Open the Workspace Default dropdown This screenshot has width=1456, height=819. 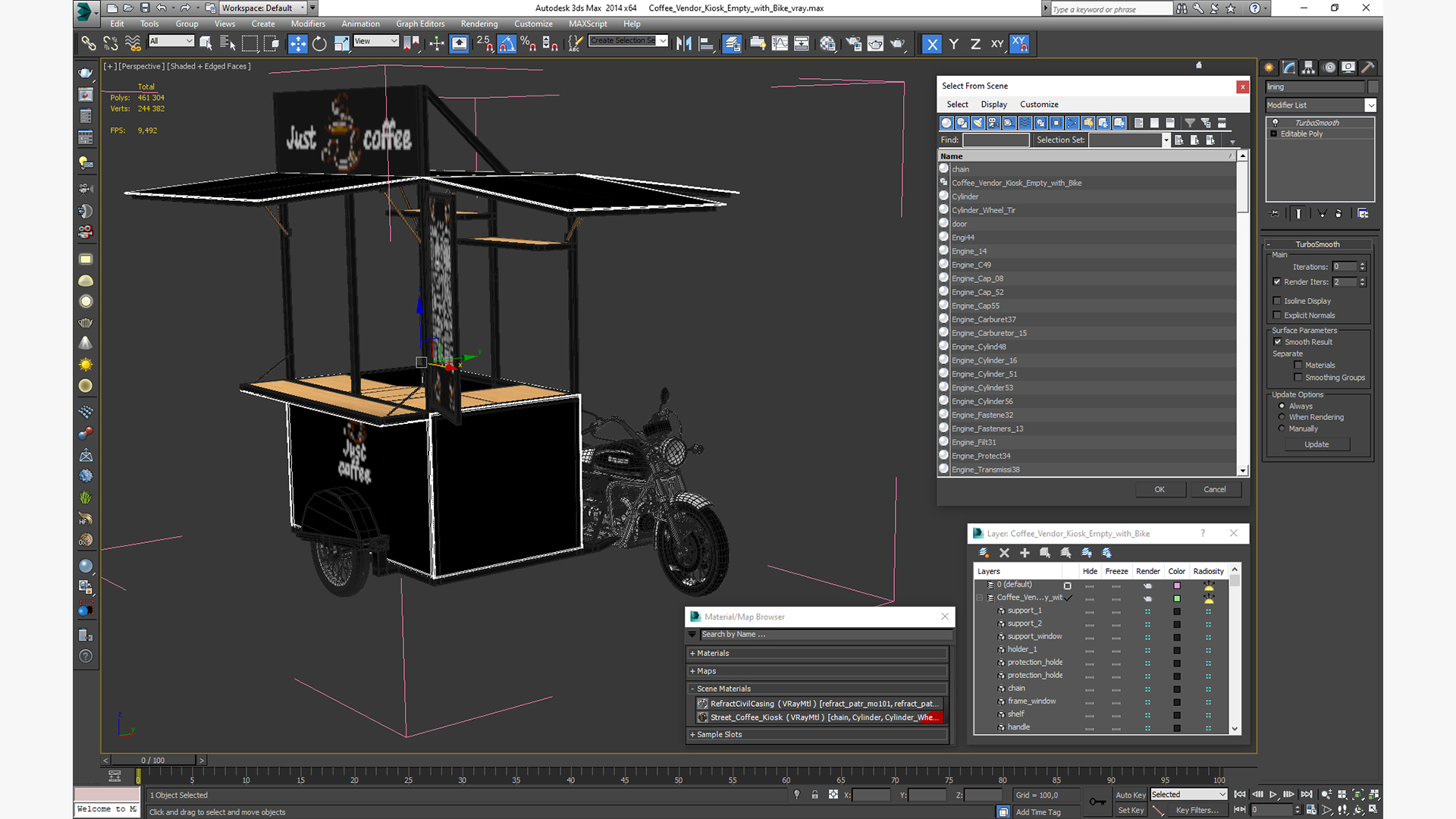pyautogui.click(x=263, y=8)
